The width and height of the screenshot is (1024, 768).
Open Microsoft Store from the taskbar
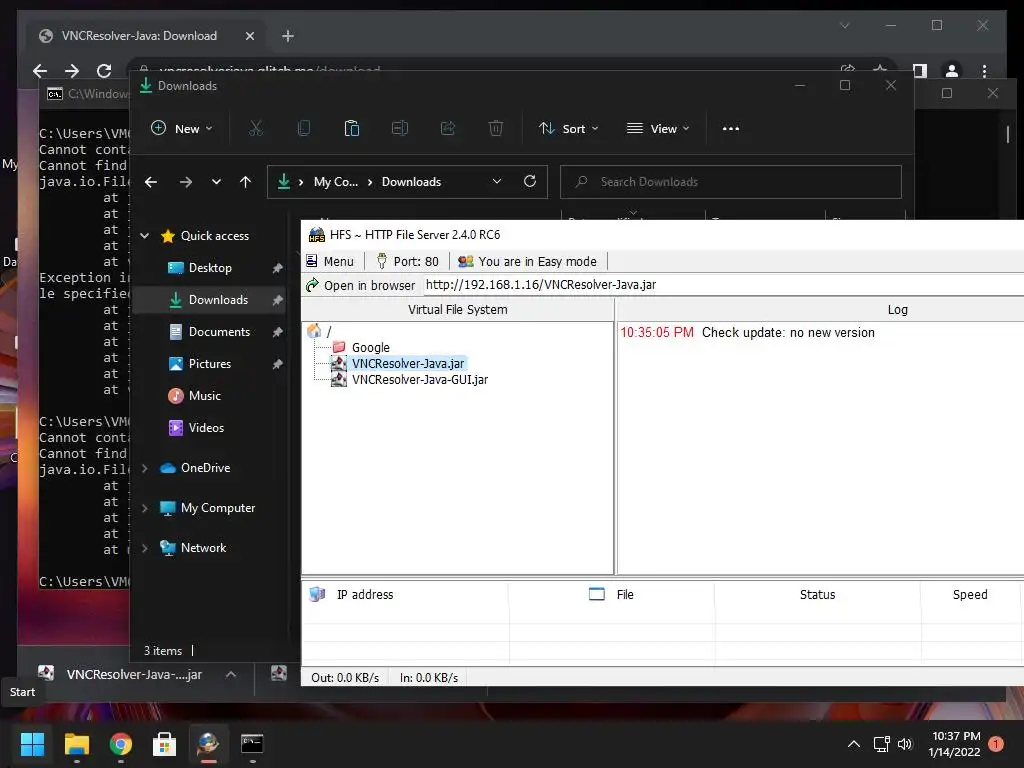pos(165,744)
